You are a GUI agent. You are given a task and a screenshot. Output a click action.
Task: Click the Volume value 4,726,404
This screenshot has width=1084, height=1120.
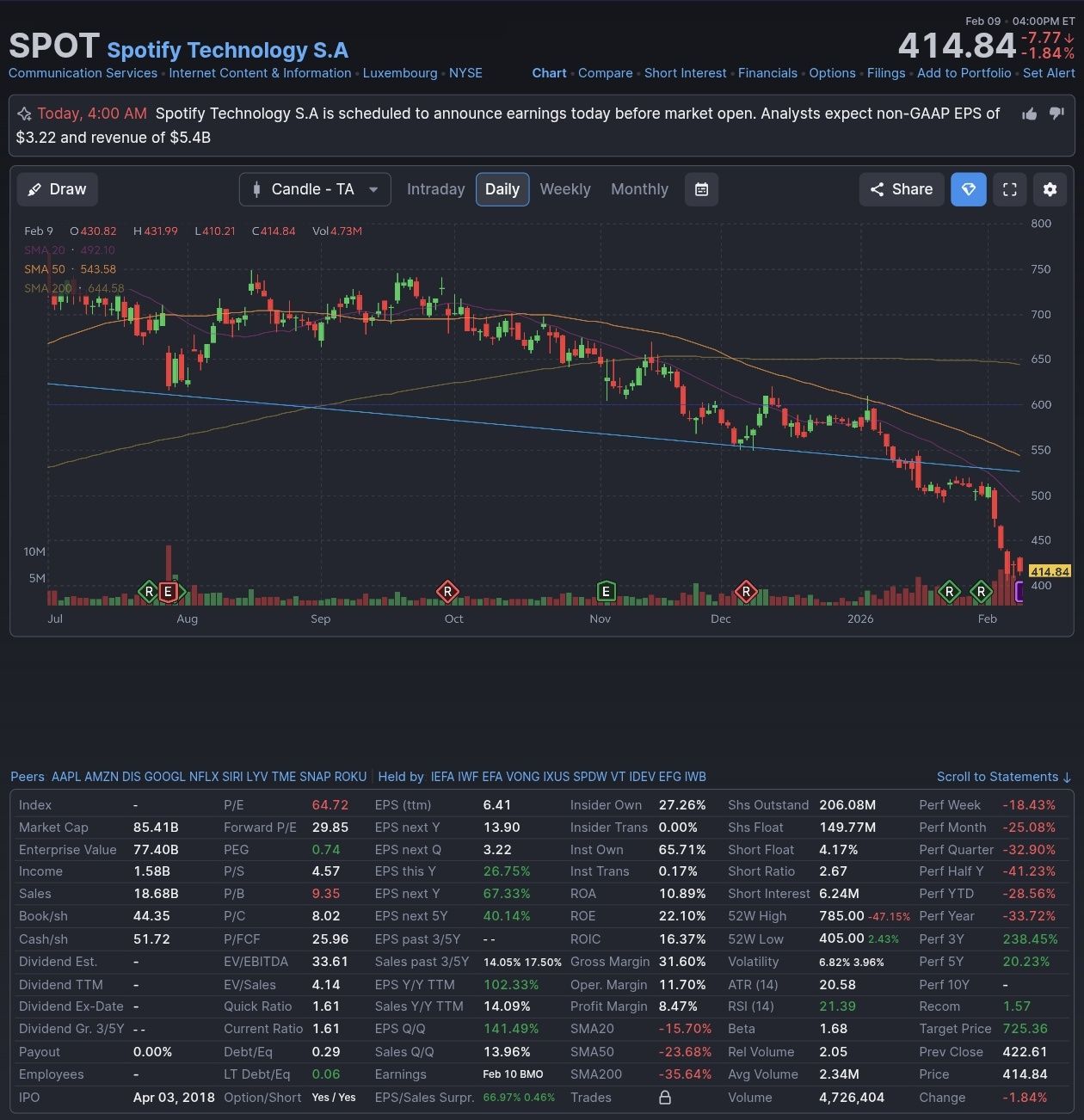point(852,1098)
